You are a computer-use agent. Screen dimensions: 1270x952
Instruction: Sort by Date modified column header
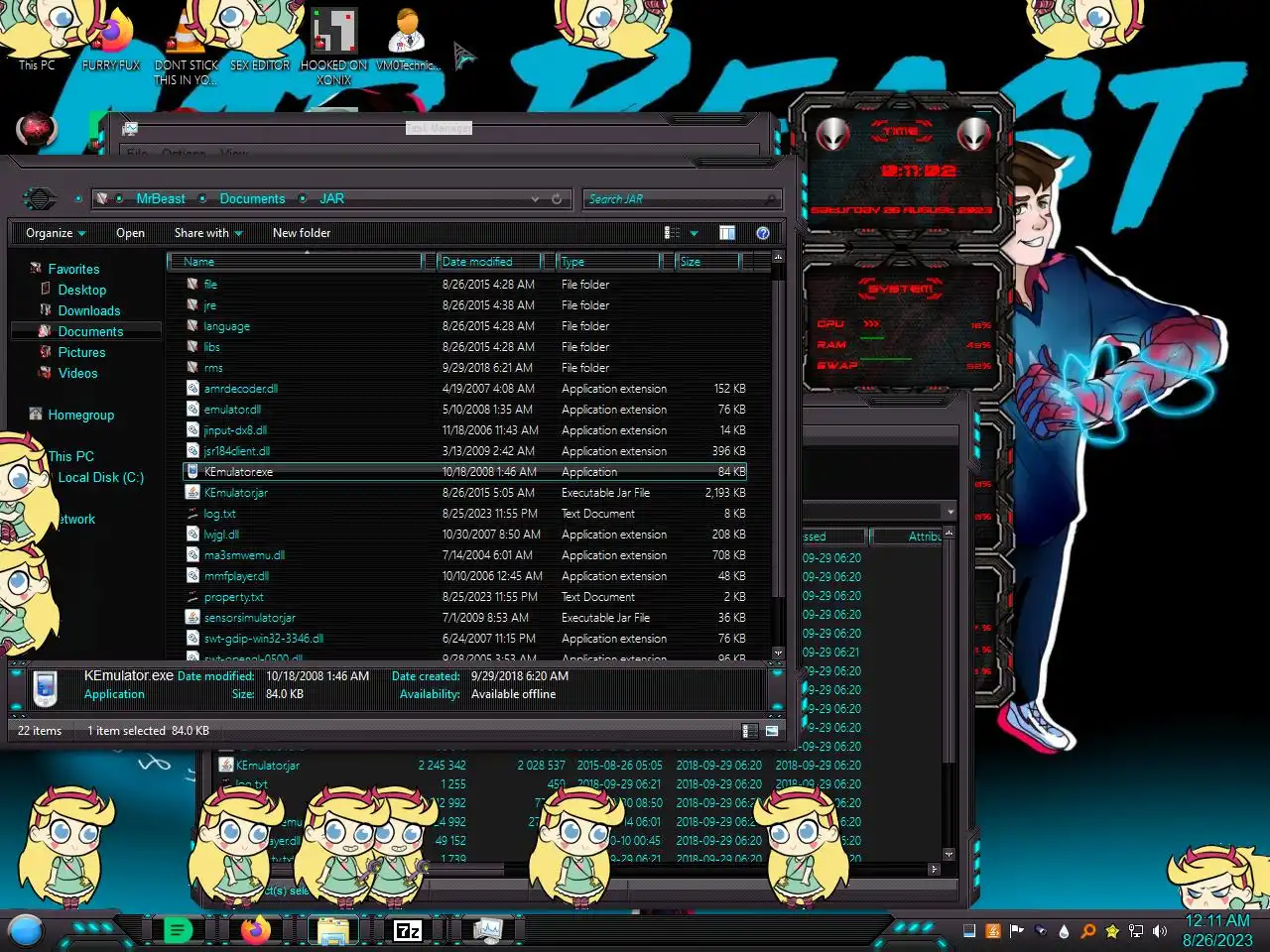coord(490,261)
